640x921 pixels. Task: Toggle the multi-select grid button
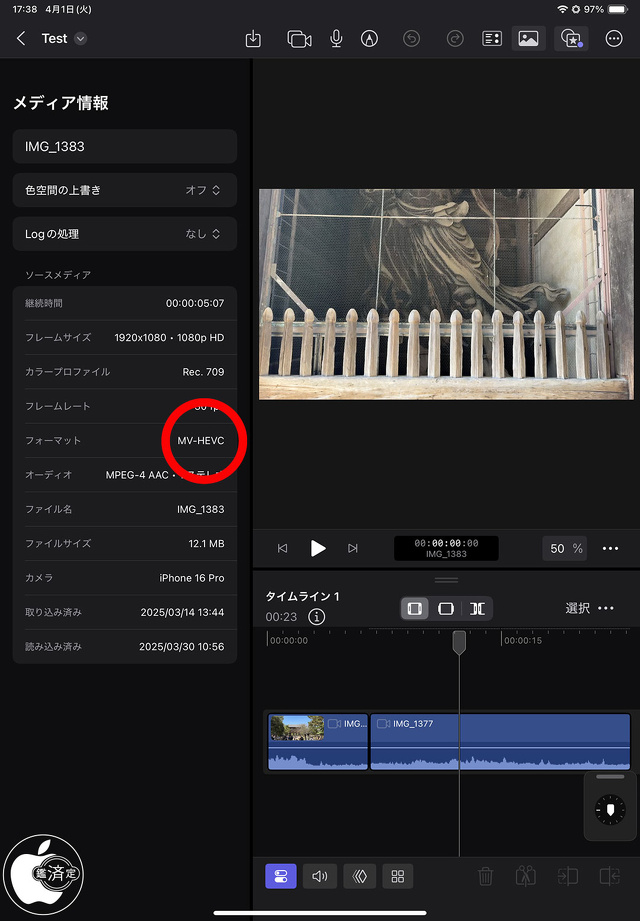[397, 877]
